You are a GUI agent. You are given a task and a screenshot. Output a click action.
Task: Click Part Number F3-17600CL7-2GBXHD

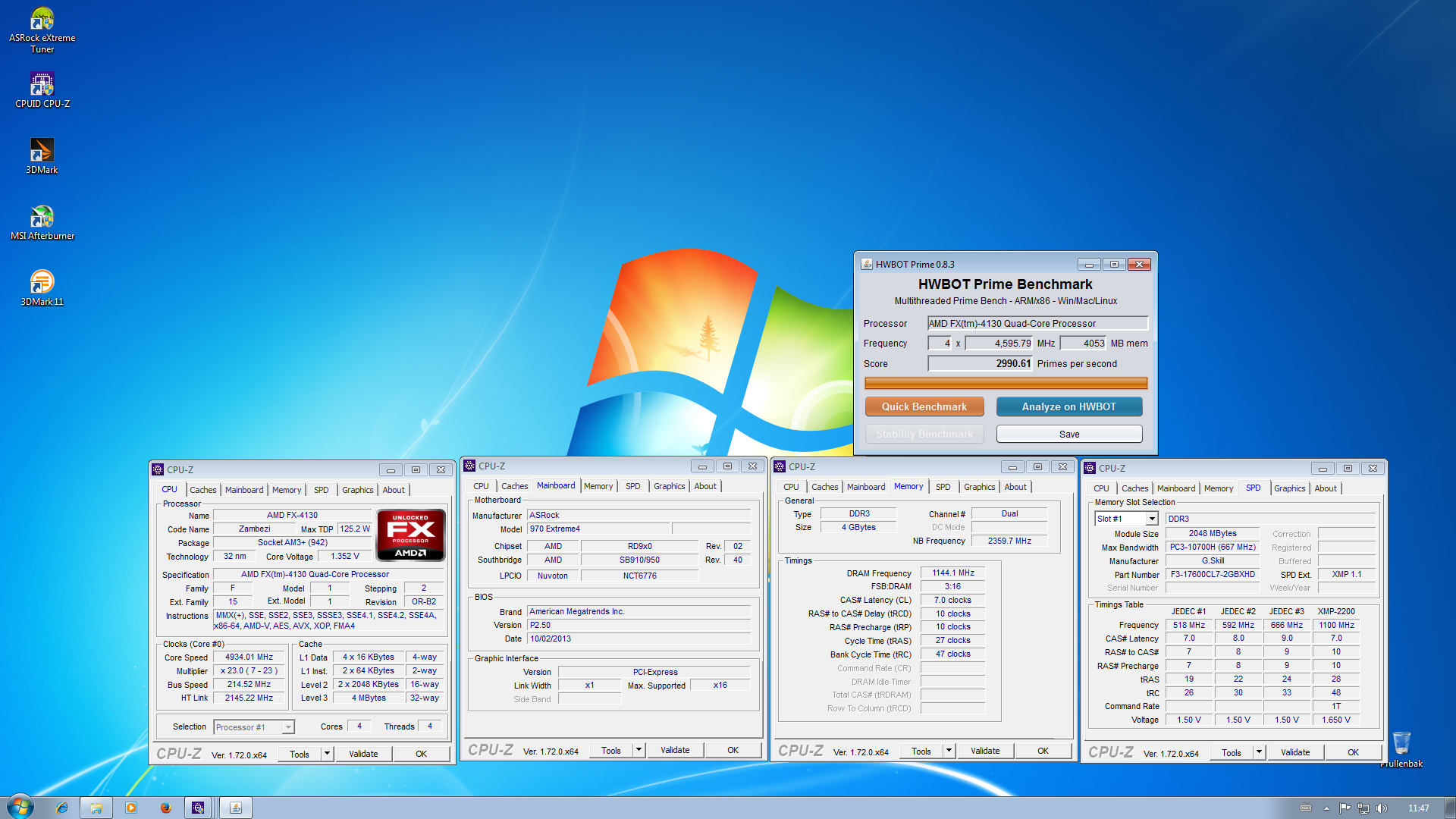[1213, 575]
